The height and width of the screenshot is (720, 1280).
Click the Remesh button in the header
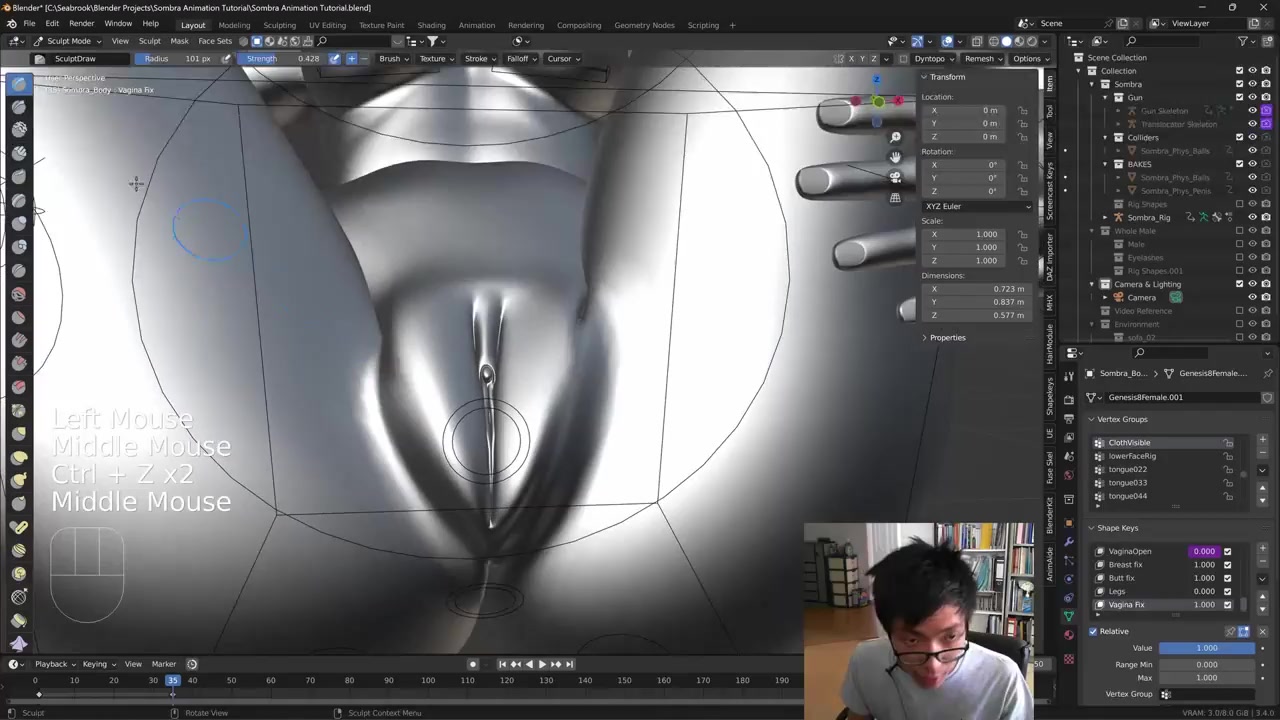click(x=979, y=59)
